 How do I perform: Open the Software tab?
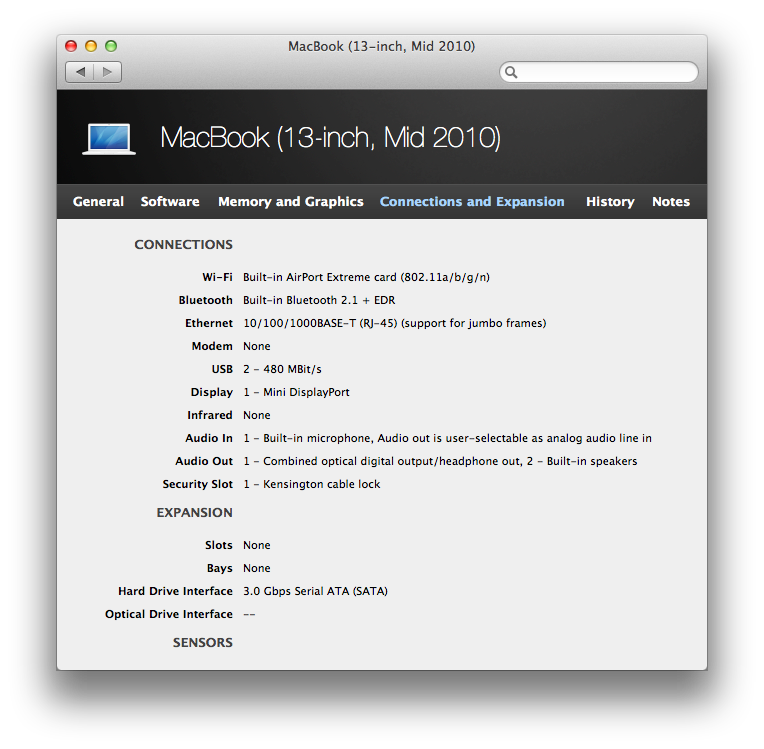tap(170, 201)
